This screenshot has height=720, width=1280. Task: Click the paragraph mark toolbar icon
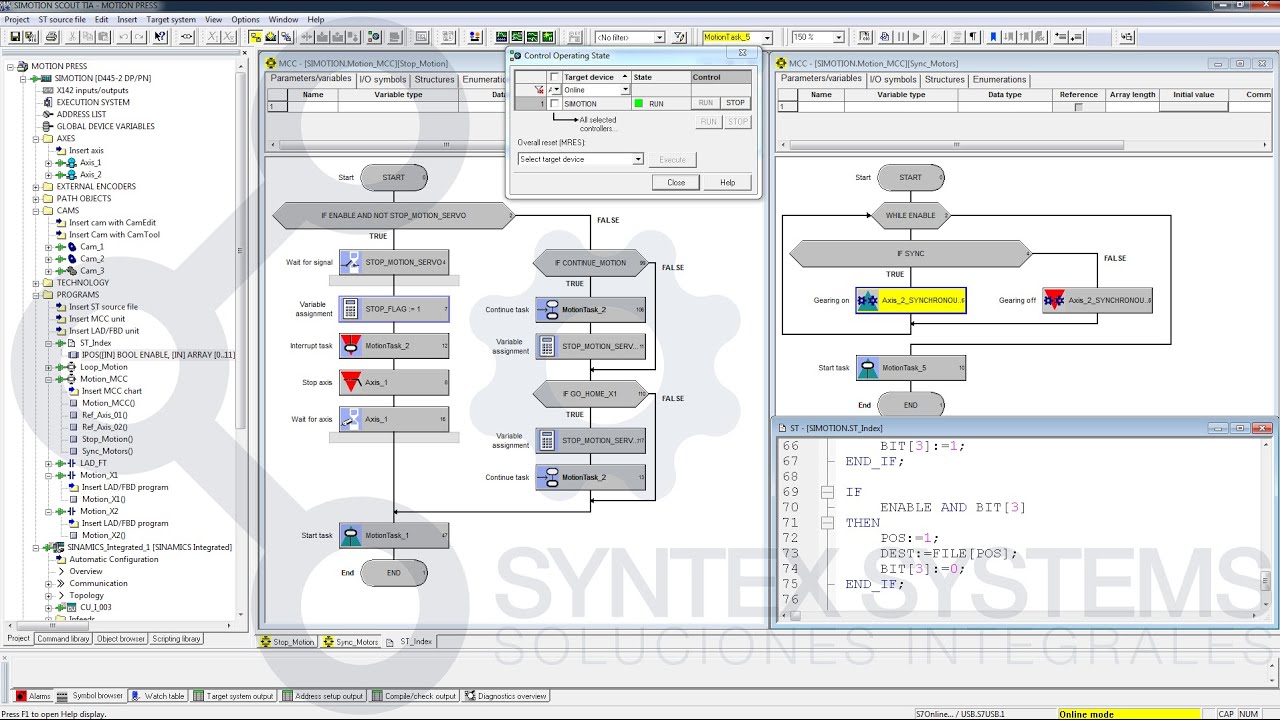[x=972, y=37]
